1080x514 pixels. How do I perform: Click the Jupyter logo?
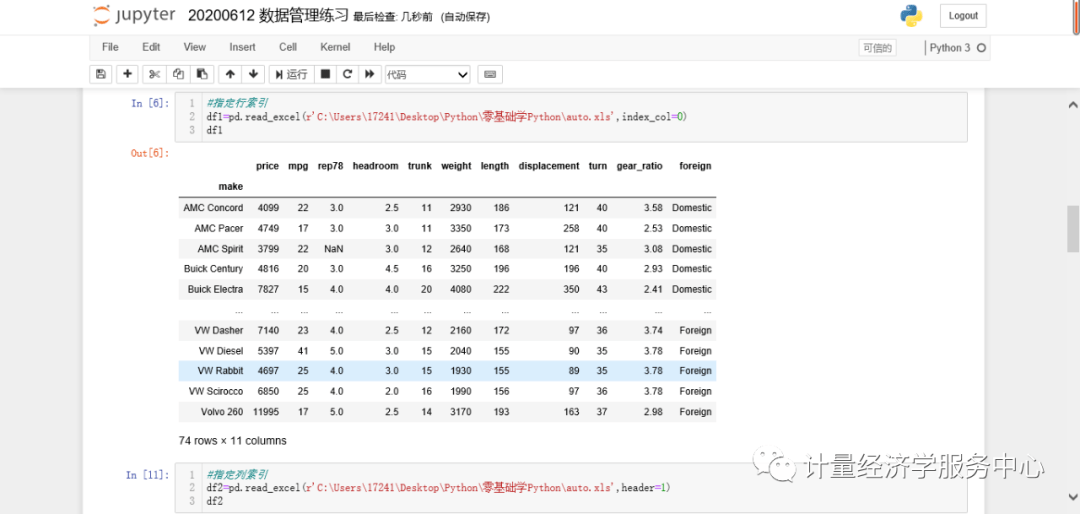134,15
